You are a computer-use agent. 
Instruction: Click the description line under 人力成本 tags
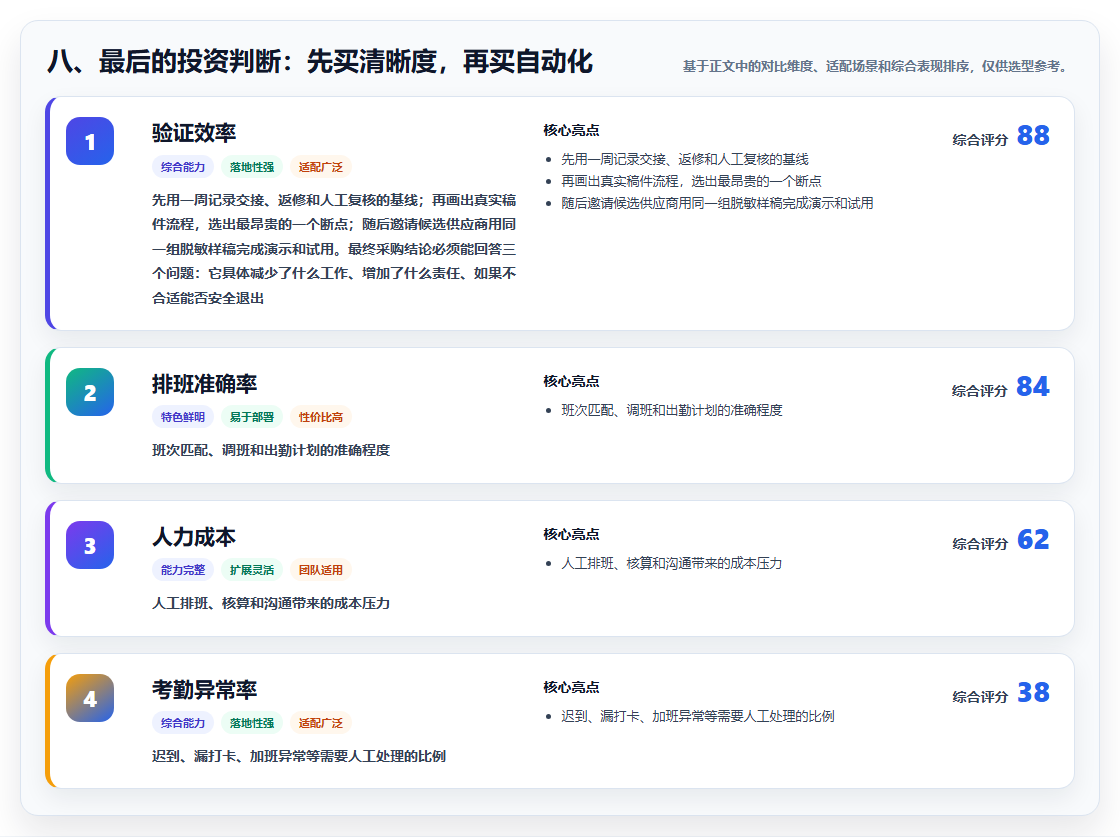[271, 603]
